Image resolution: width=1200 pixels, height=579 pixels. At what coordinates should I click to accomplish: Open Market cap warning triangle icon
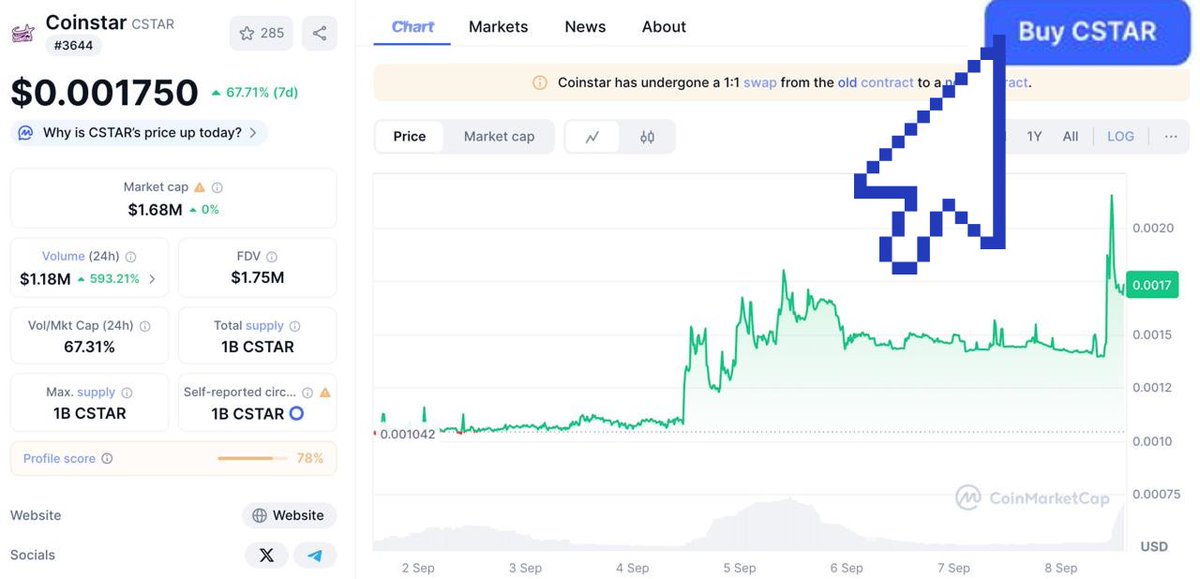coord(199,187)
